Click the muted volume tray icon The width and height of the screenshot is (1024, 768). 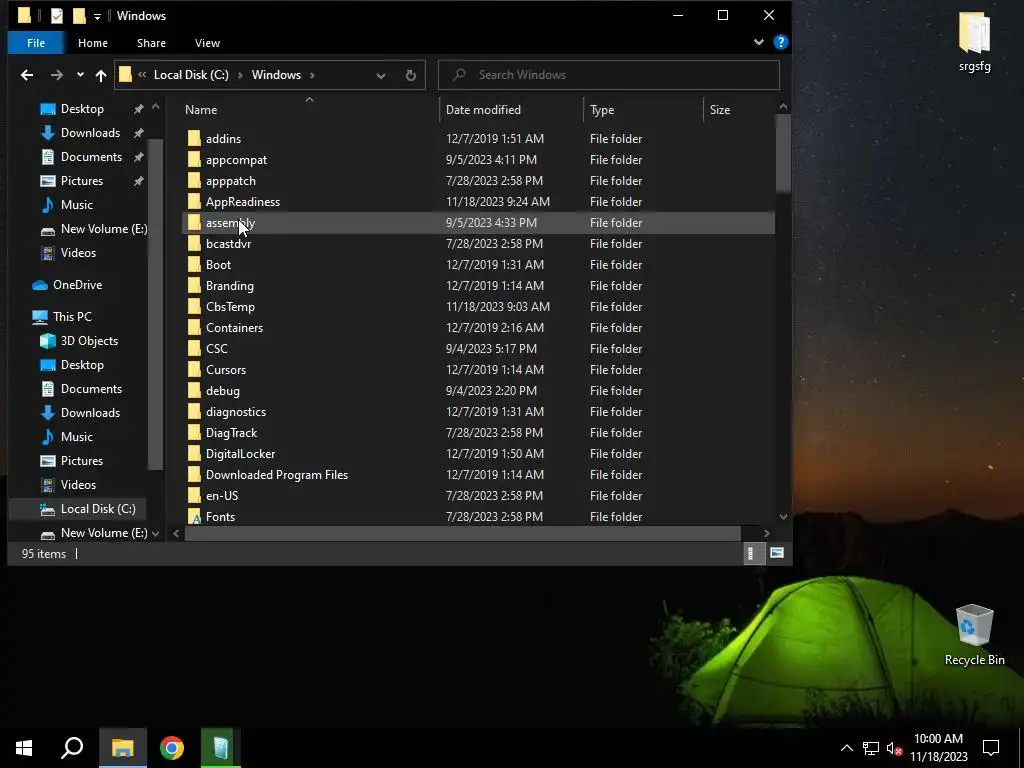(894, 748)
